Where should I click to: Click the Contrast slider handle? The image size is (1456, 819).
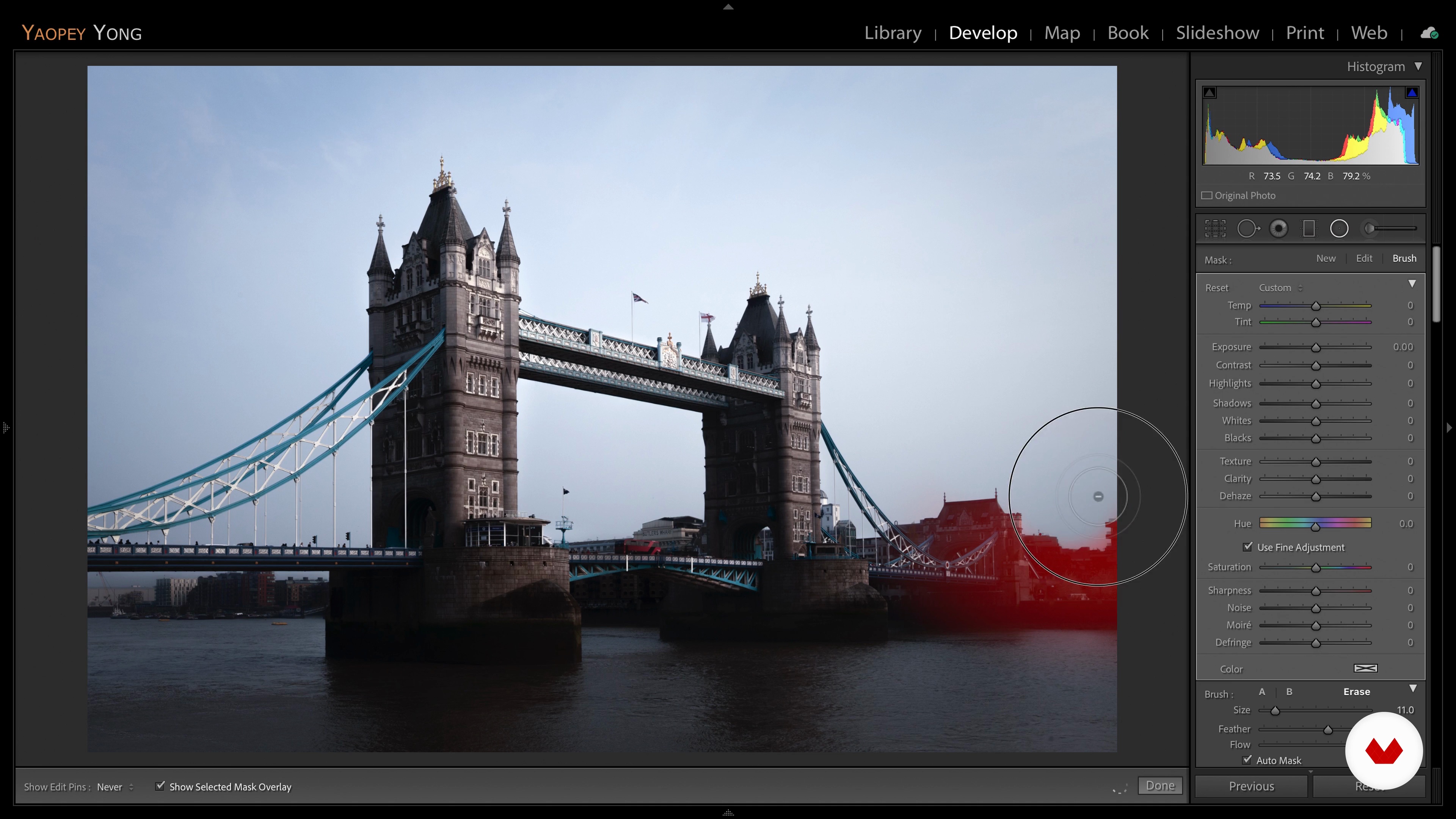[x=1316, y=366]
